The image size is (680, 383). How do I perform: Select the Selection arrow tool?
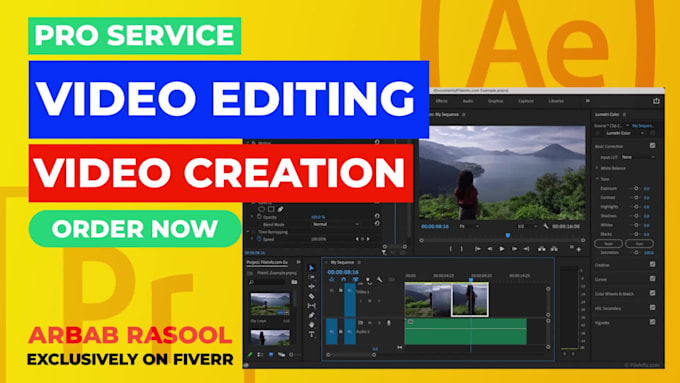tap(311, 268)
